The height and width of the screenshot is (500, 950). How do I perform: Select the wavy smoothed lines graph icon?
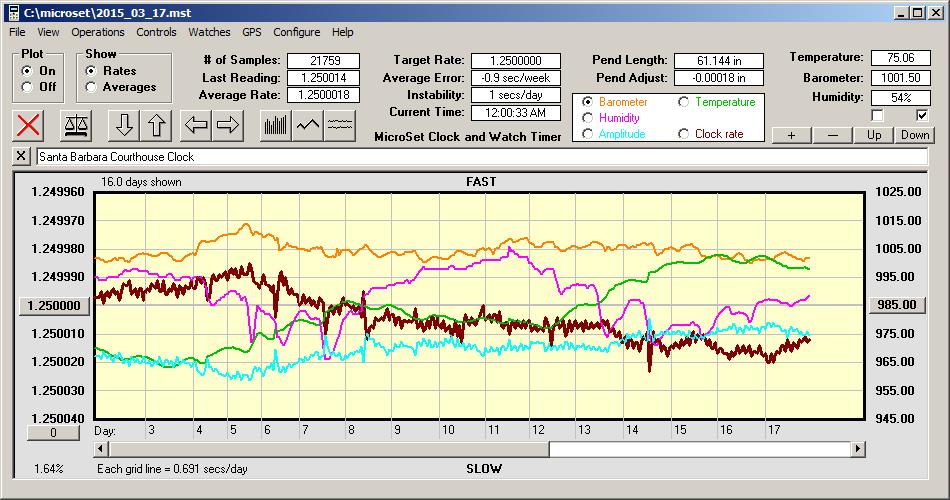(x=340, y=125)
